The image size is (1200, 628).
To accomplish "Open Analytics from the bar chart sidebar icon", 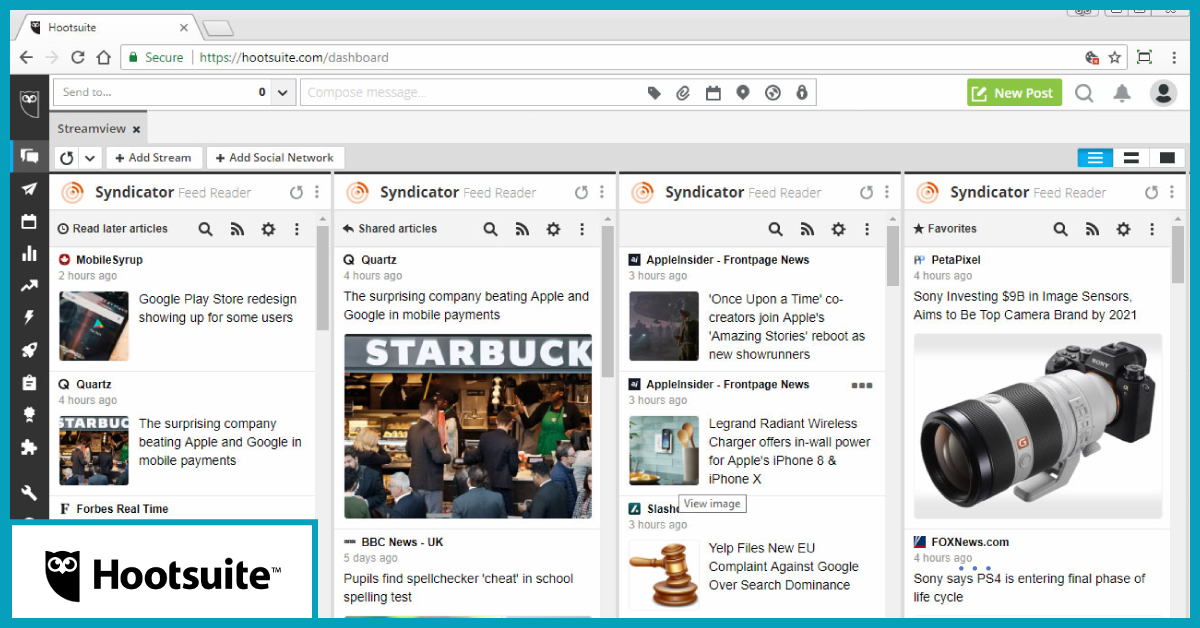I will 29,253.
